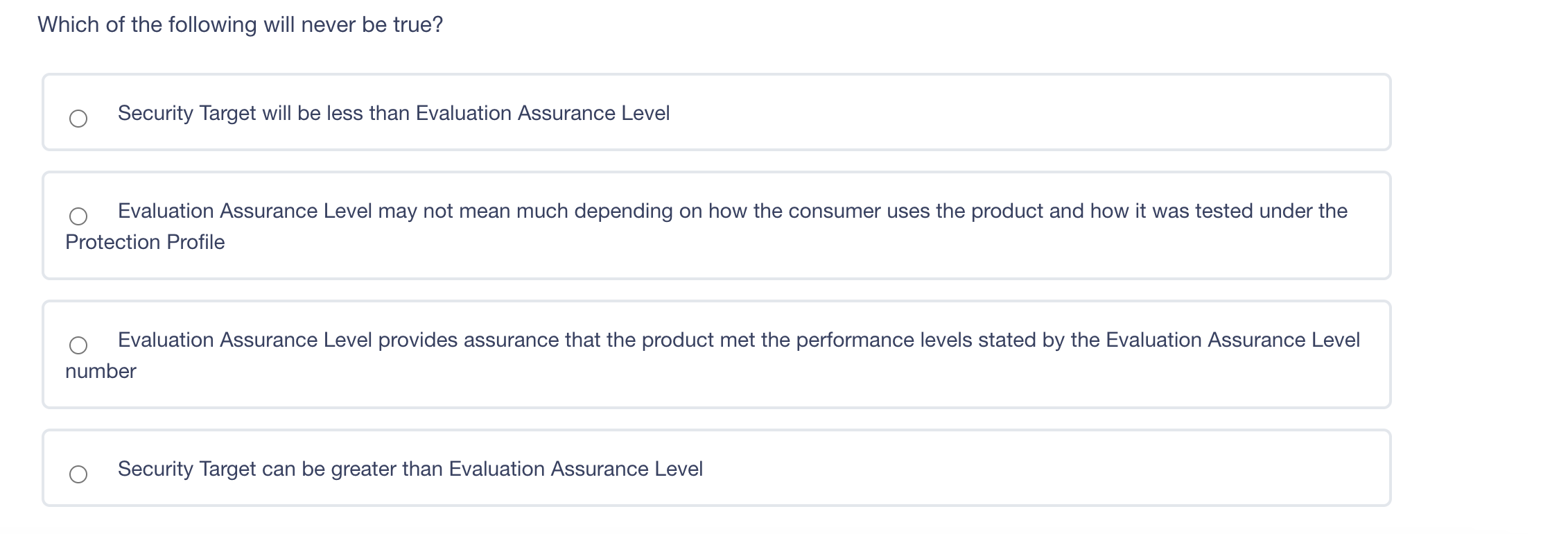1568x534 pixels.
Task: Pick radio button for 'provides assurance' performance option
Action: (x=78, y=345)
